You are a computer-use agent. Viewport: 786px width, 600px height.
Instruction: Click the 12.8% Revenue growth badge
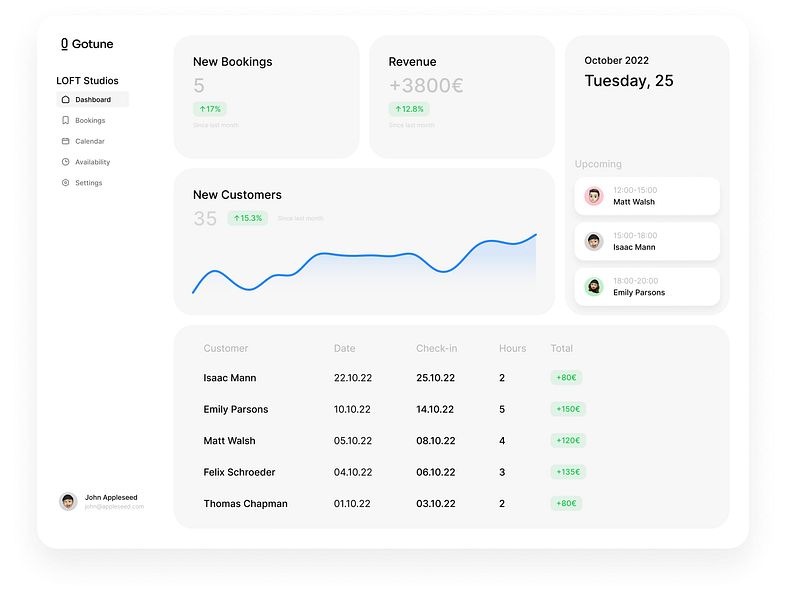[x=409, y=109]
